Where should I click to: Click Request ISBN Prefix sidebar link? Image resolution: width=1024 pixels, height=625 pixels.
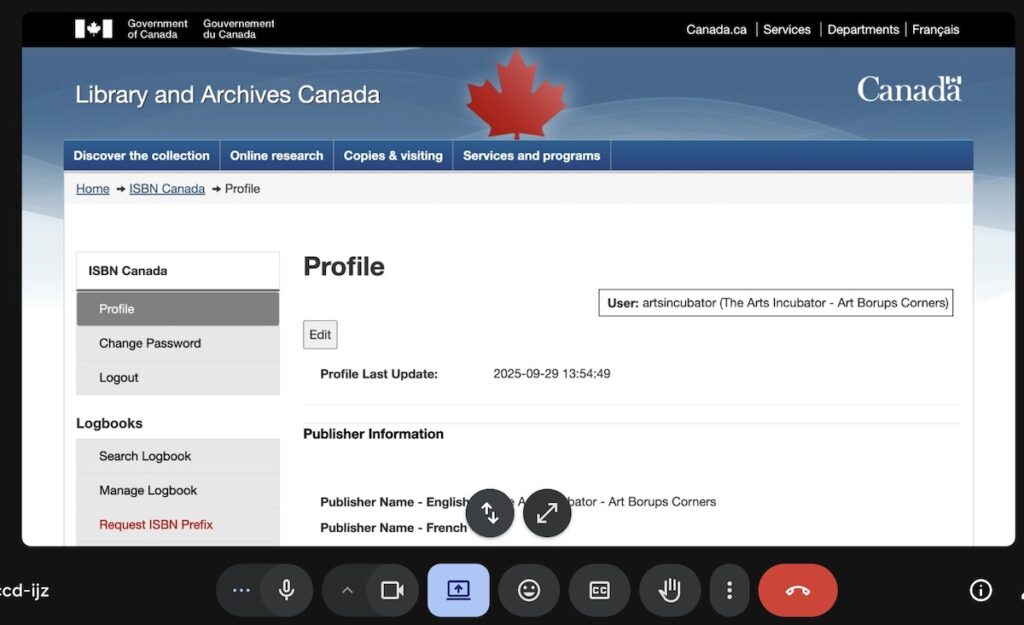tap(156, 525)
